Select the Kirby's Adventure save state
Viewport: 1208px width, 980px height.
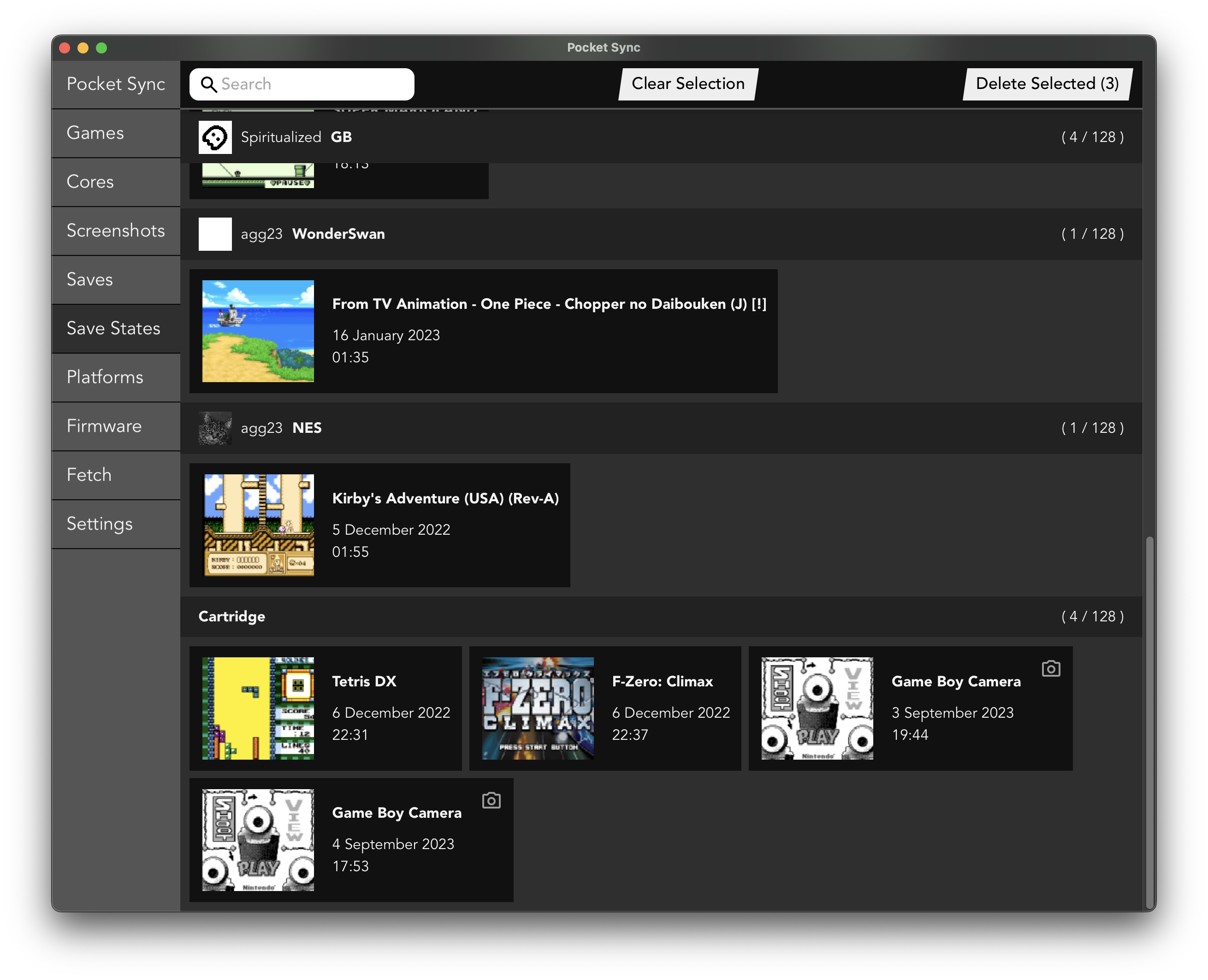pyautogui.click(x=379, y=525)
